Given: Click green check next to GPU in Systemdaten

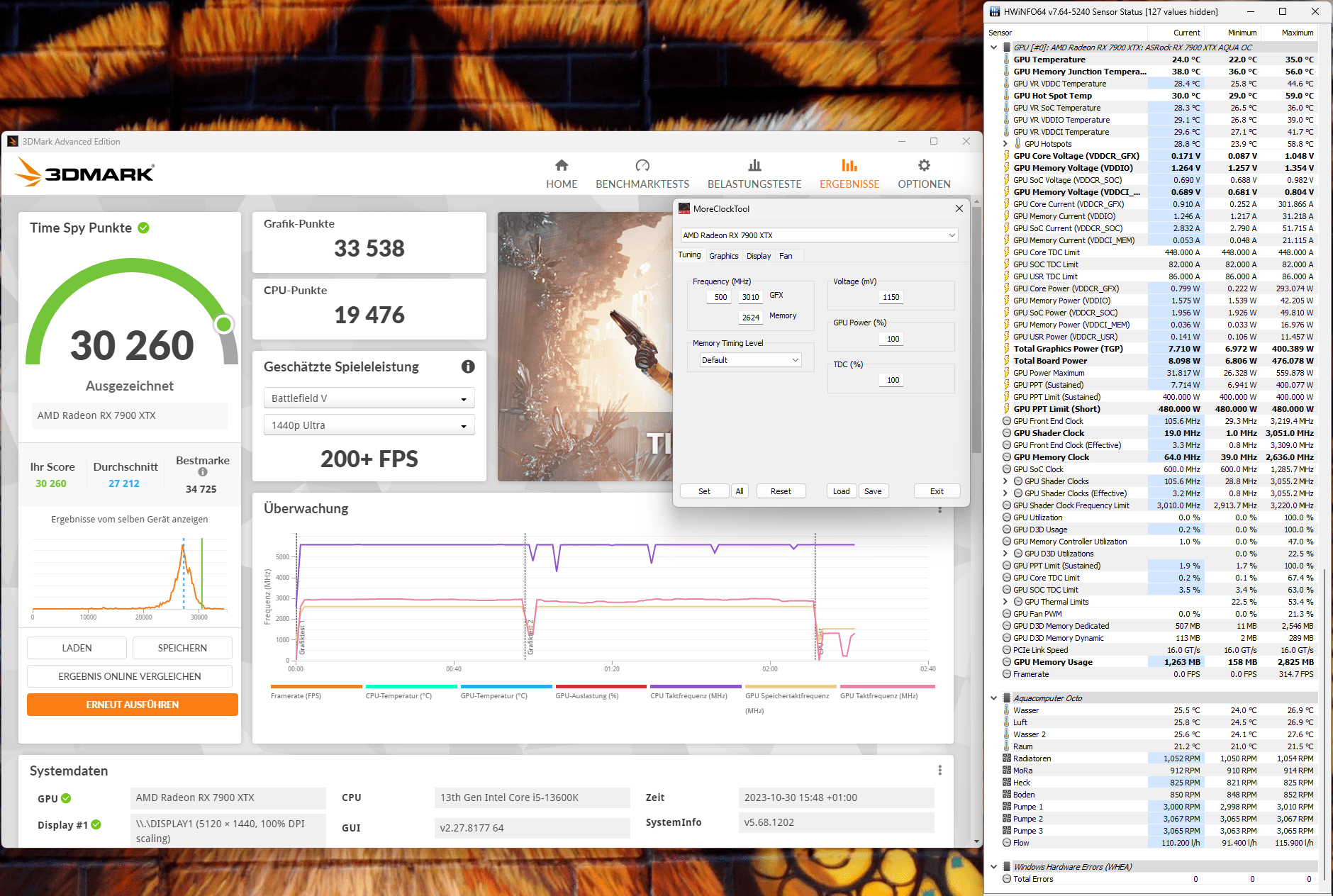Looking at the screenshot, I should click(x=66, y=798).
